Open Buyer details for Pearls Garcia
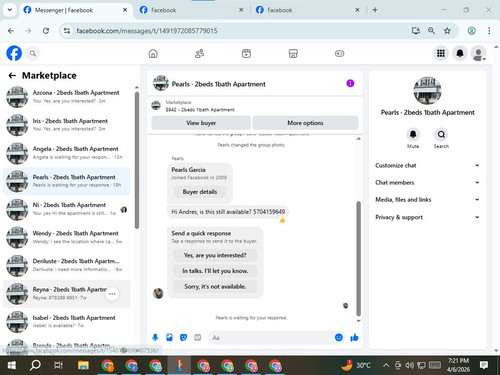 (200, 192)
